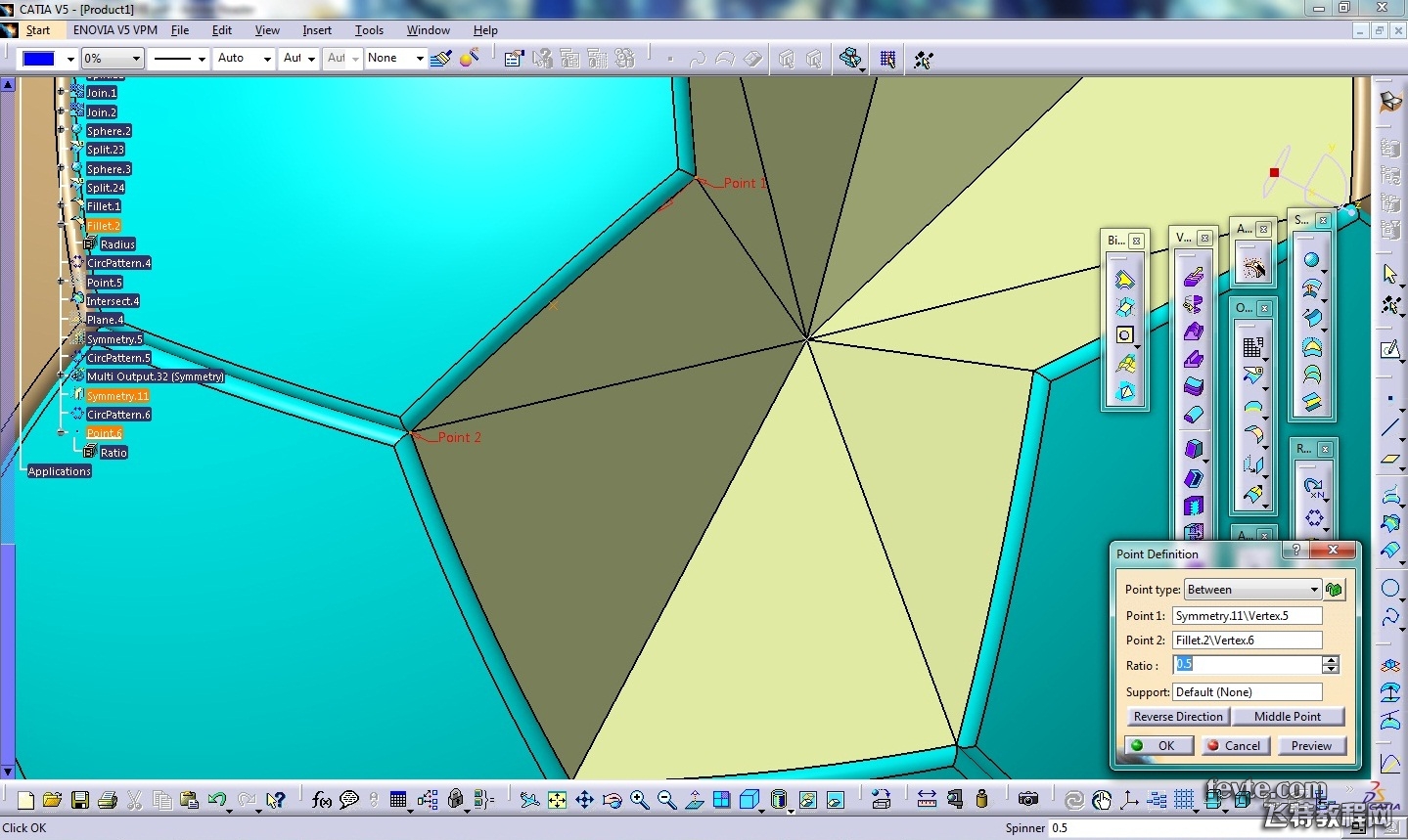This screenshot has height=840, width=1408.
Task: Open the Sketcher tool icon
Action: (1389, 349)
